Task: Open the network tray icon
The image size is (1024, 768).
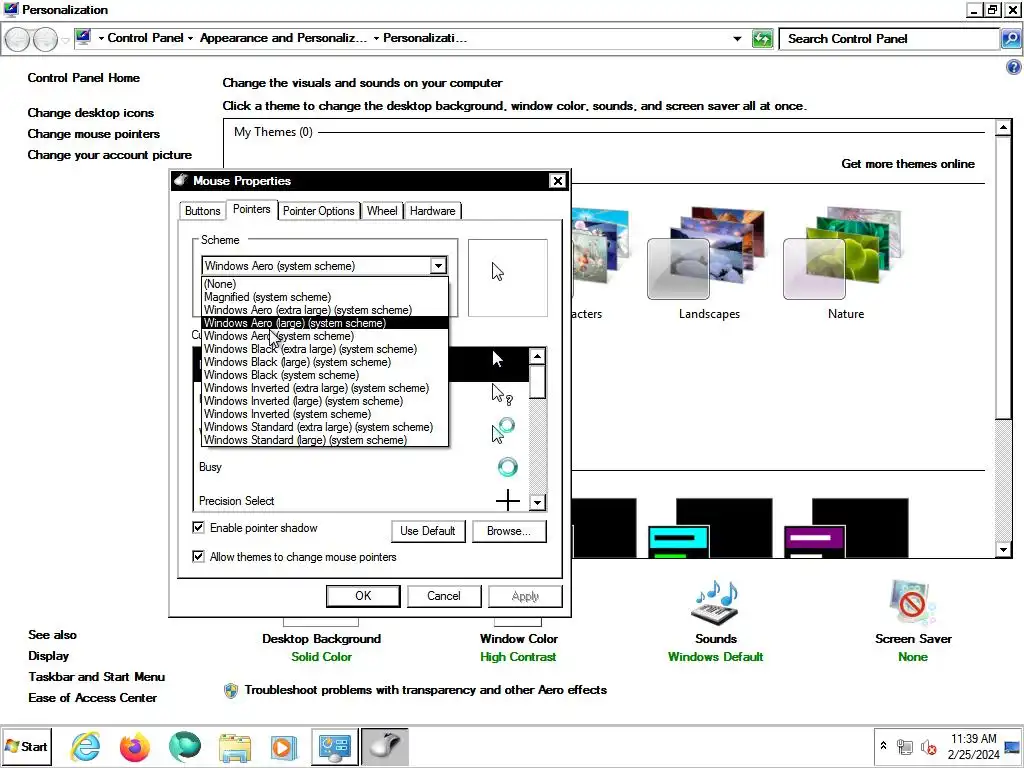Action: point(905,746)
